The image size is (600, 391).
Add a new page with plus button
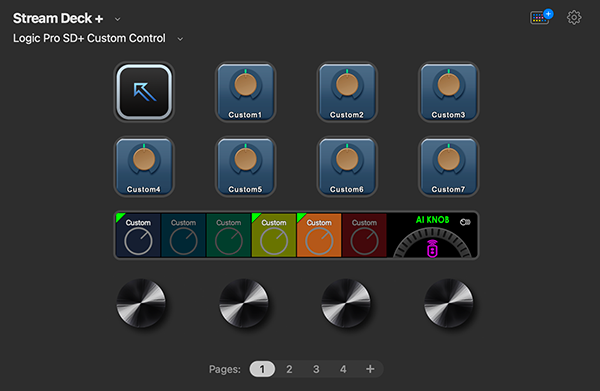(370, 369)
